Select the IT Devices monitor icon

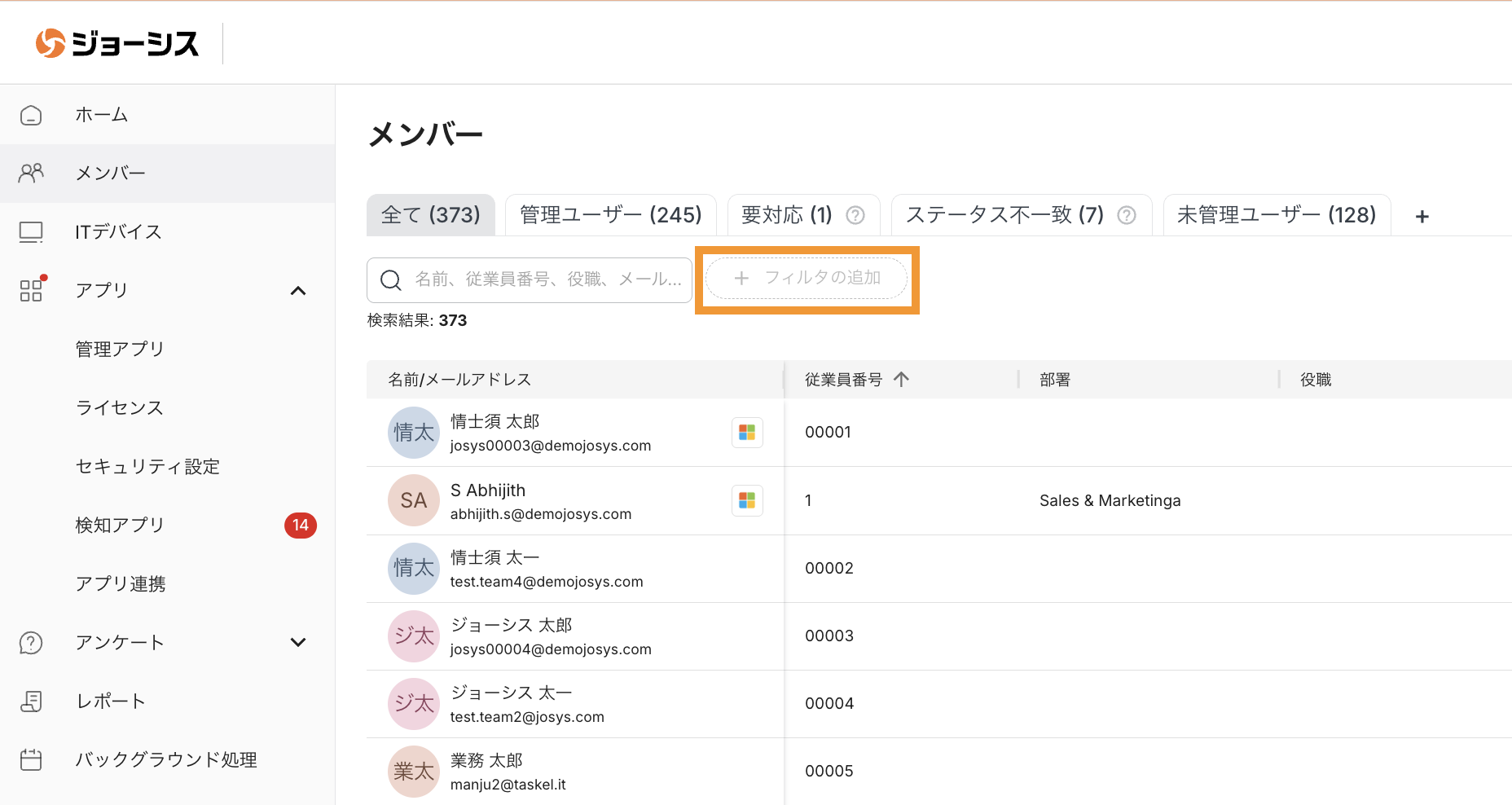[x=31, y=232]
